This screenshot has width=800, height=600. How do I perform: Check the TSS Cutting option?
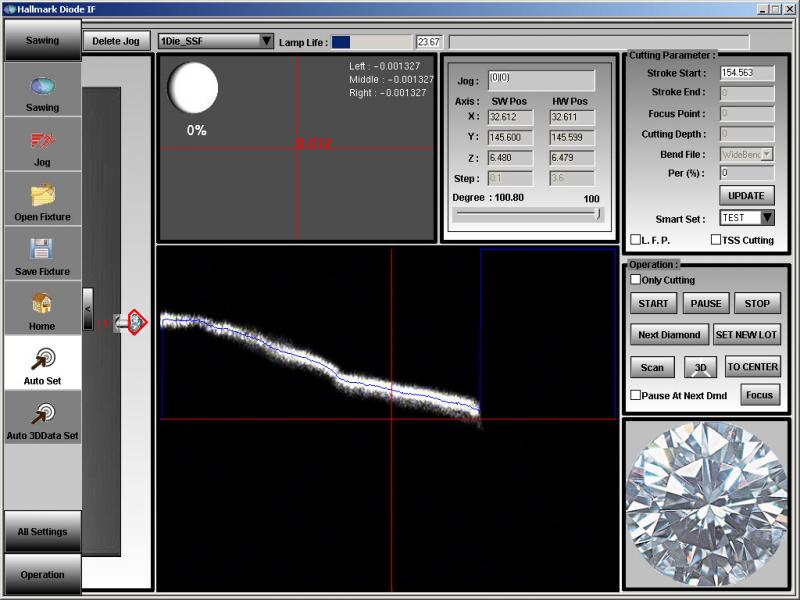pyautogui.click(x=716, y=240)
